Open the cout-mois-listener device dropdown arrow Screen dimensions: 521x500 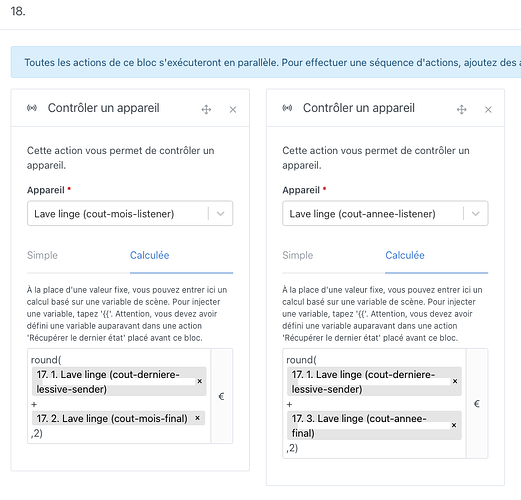point(221,214)
